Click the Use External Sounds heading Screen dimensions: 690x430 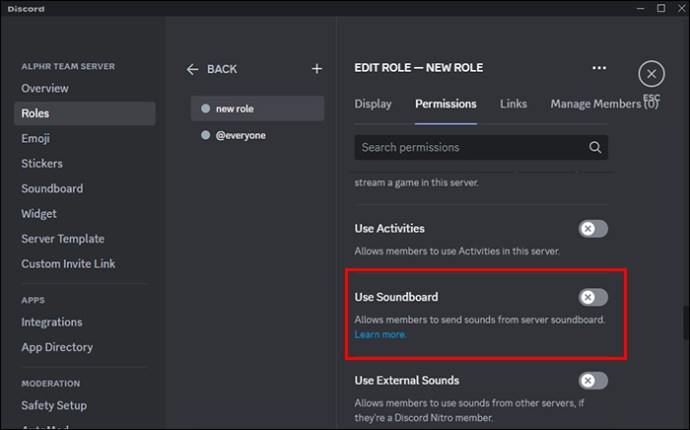(407, 381)
